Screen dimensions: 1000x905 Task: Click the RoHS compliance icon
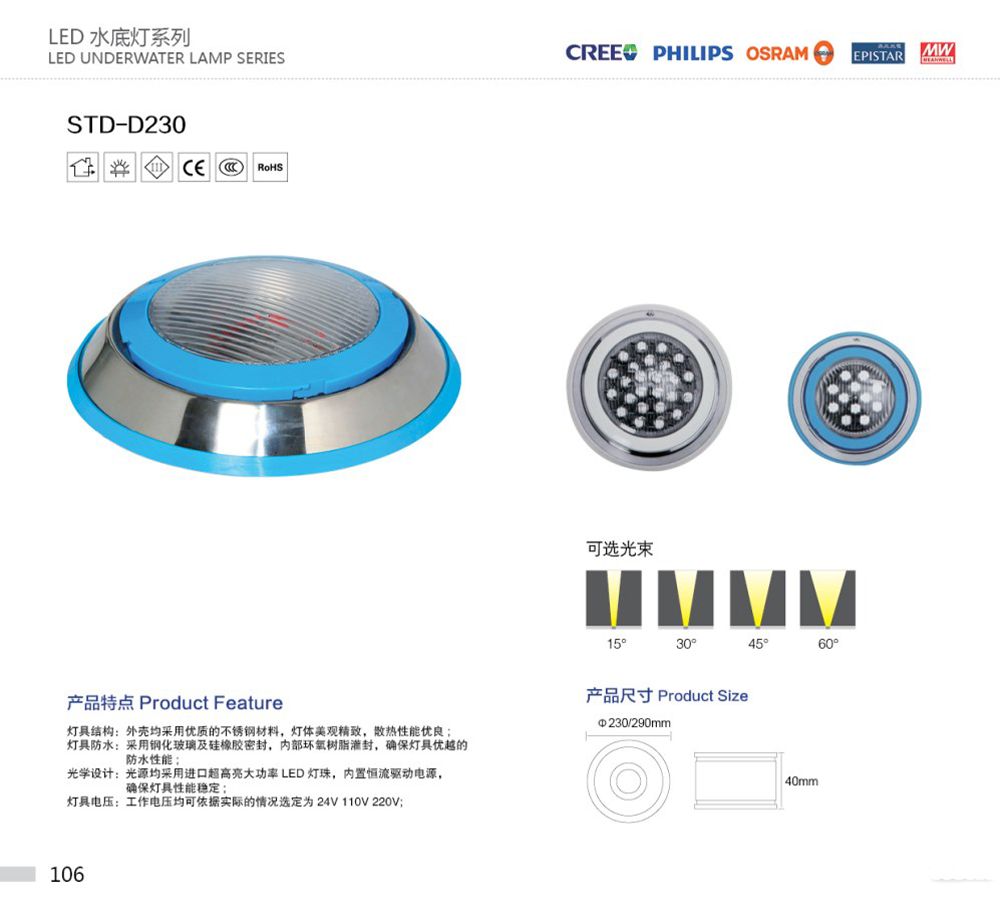coord(270,167)
